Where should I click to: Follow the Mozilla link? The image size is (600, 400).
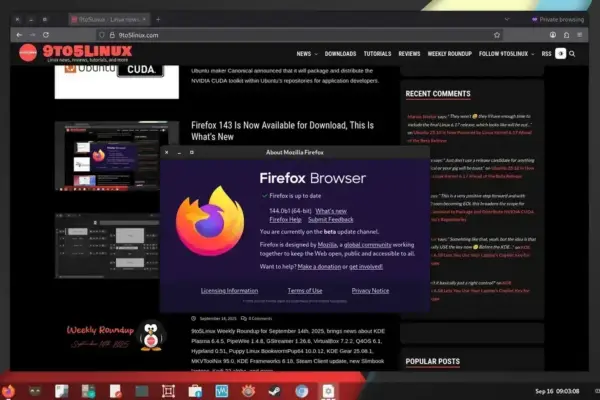point(327,245)
